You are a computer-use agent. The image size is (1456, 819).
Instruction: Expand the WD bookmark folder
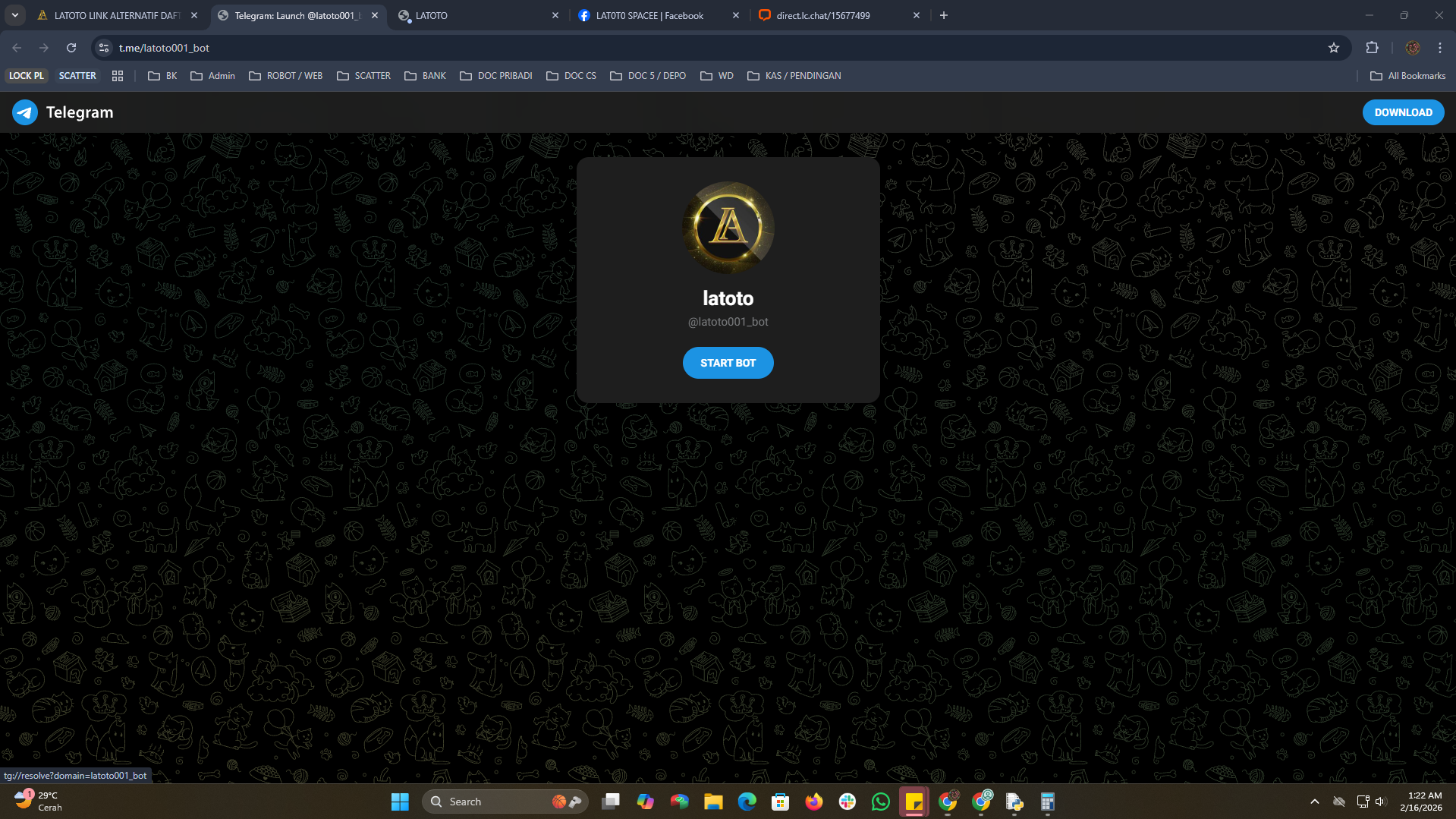[717, 76]
